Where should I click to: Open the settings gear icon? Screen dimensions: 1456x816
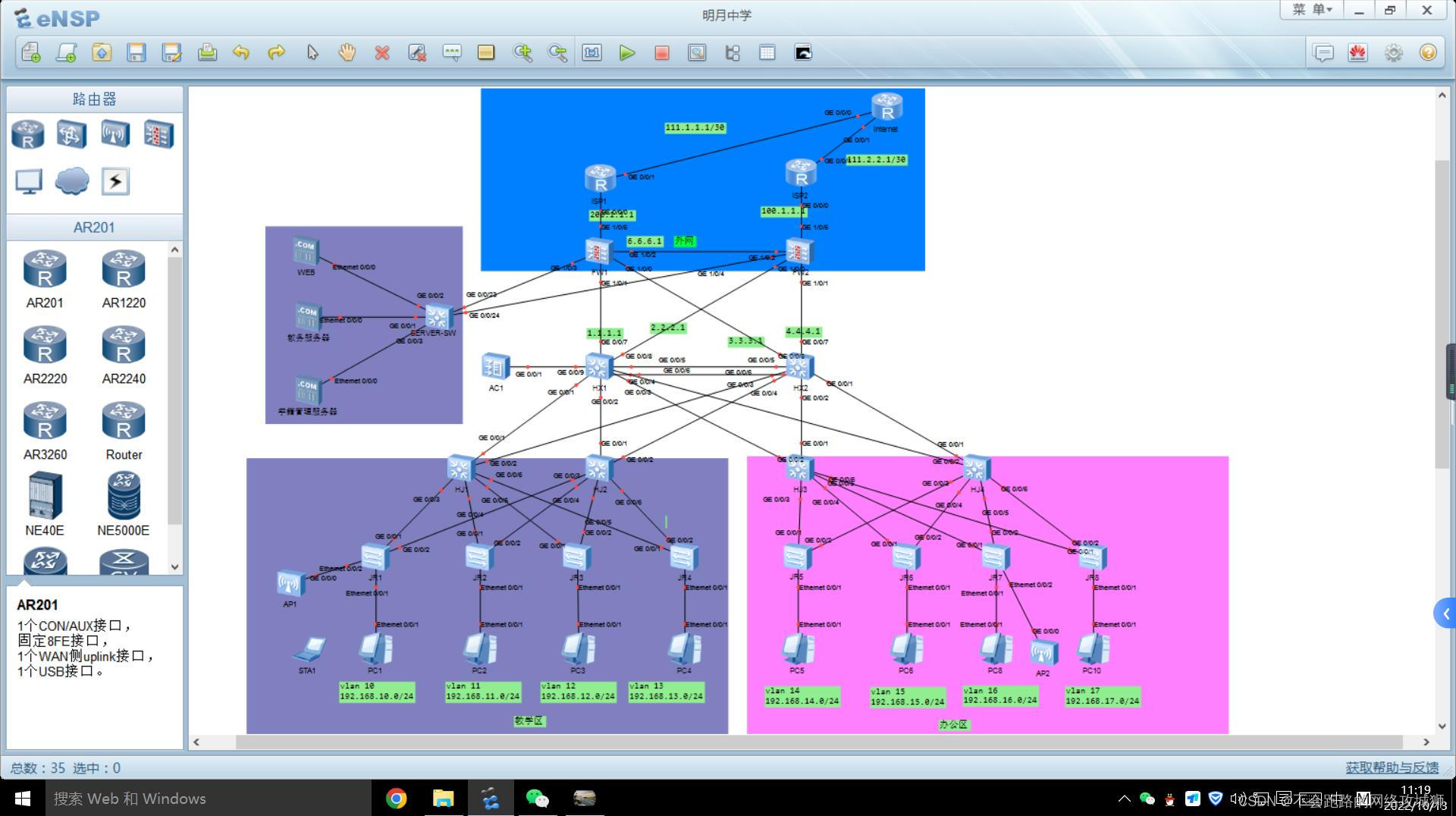click(1393, 53)
